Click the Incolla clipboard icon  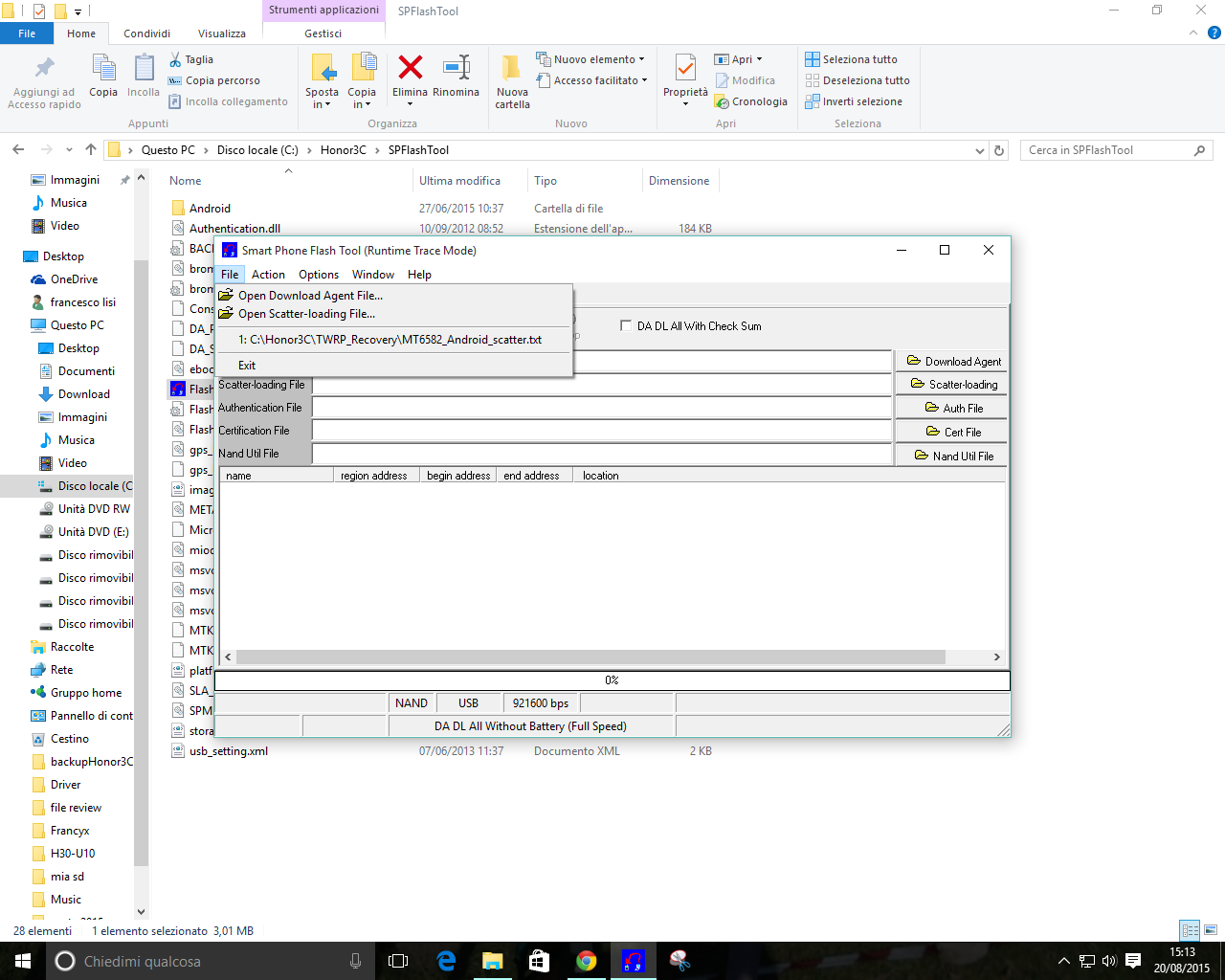(x=144, y=67)
